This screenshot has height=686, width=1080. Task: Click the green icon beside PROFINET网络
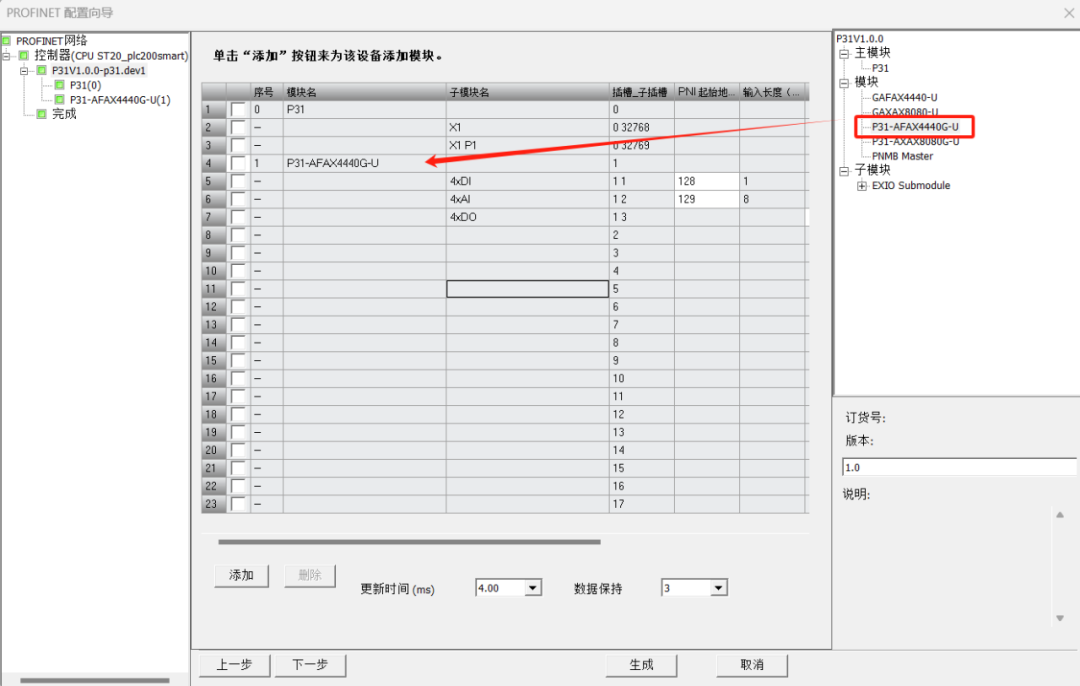6,41
